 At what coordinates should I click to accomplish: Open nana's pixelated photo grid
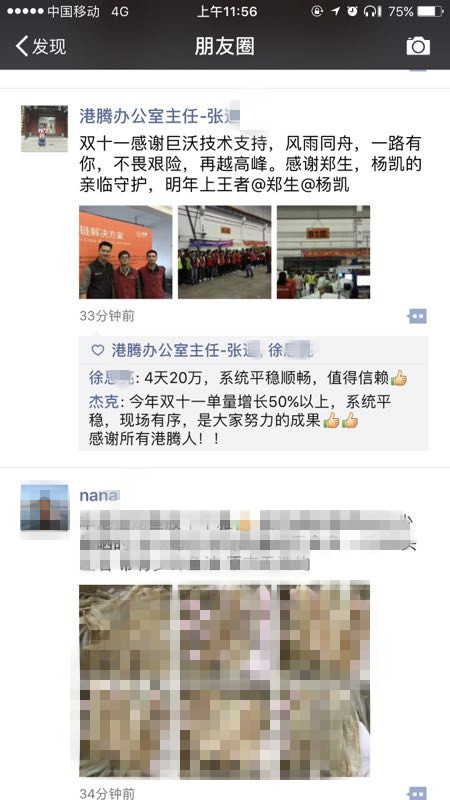(x=224, y=678)
